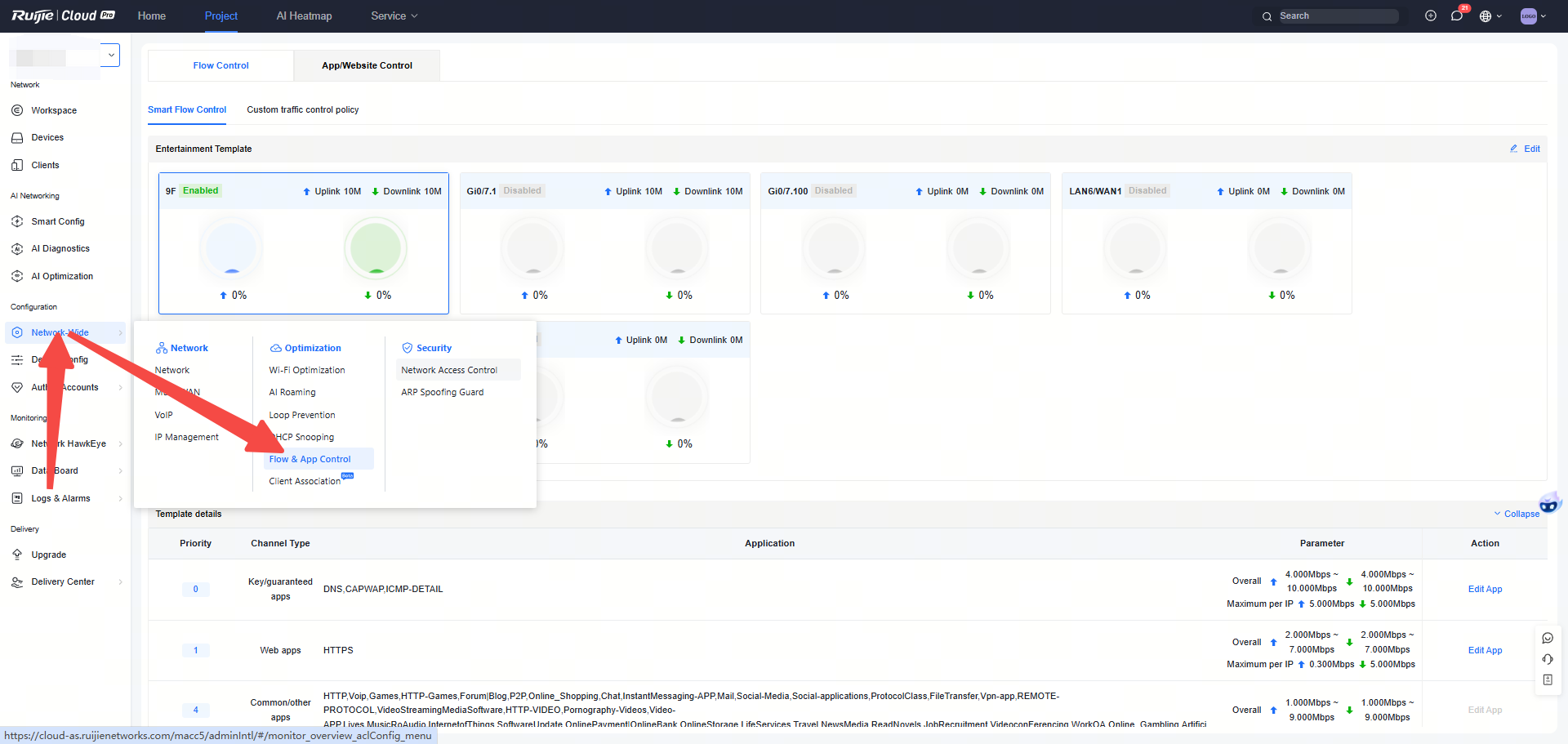Open the project selector dropdown
The image size is (1568, 744).
coord(111,55)
